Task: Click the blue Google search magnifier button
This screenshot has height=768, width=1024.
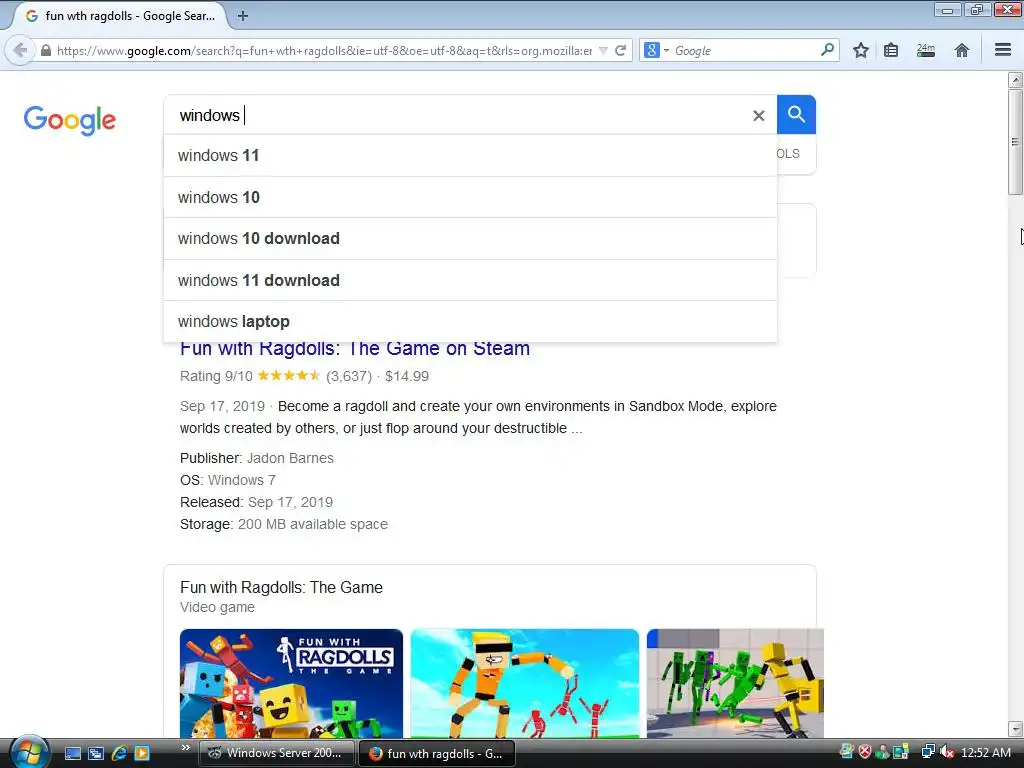Action: tap(796, 114)
